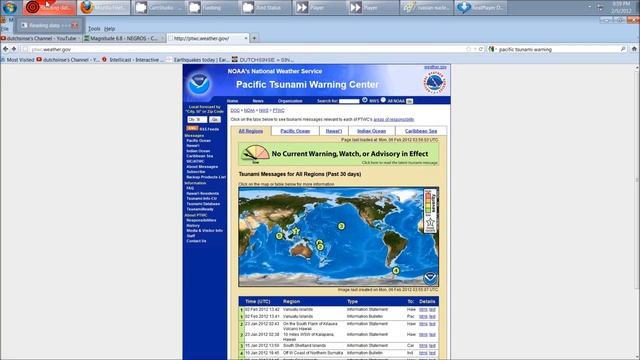Click to read the latest tsunami message
The width and height of the screenshot is (640, 360).
pos(399,162)
